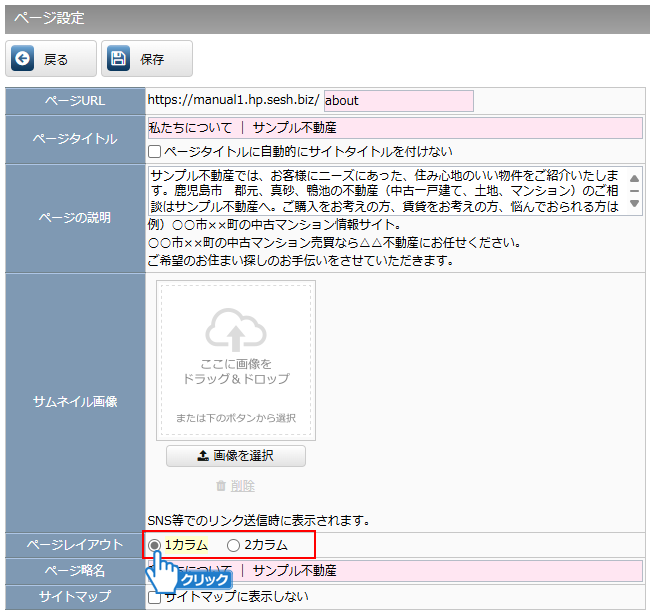Screen dimensions: 650x615
Task: Click the floppy disk save icon
Action: (119, 59)
